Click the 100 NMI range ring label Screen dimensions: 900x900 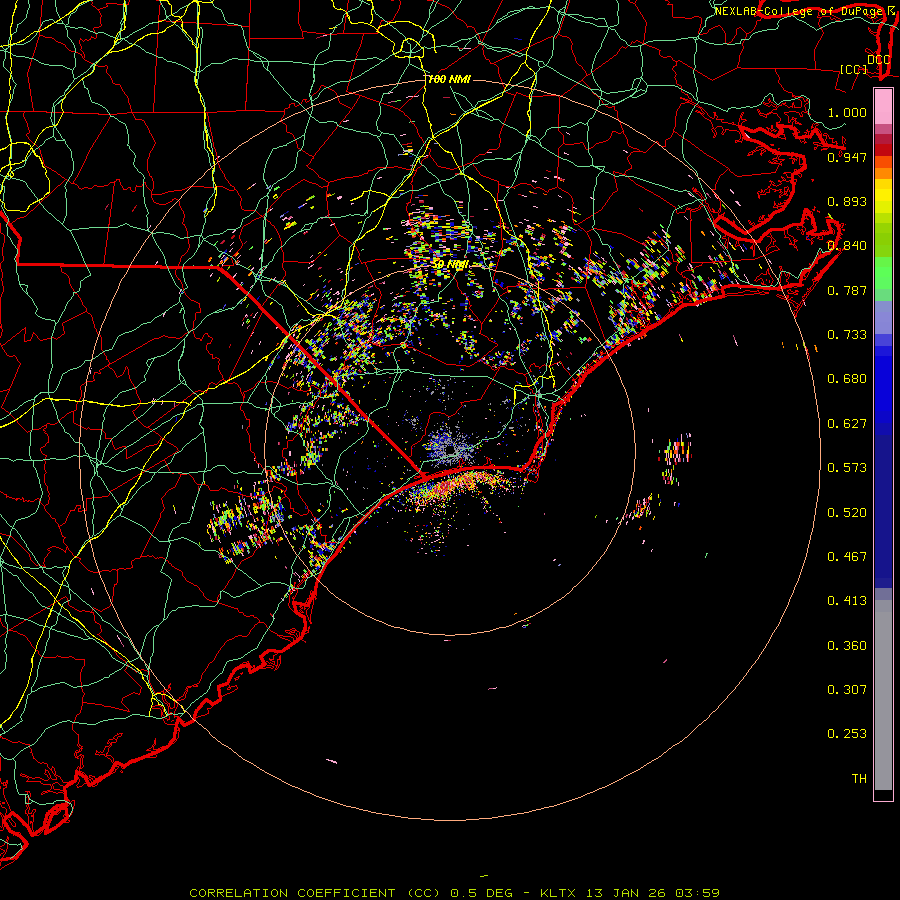(449, 79)
